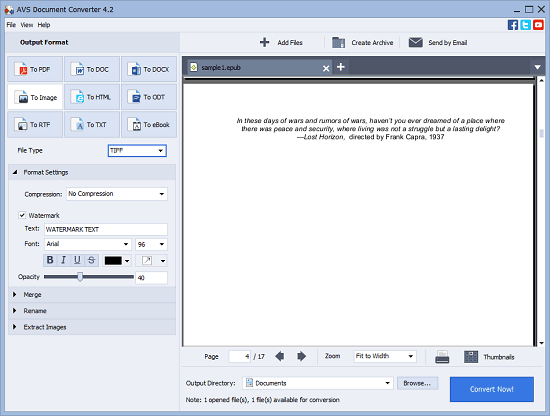Screen dimensions: 550x416
Task: Click the Convert Now! button
Action: [x=492, y=389]
